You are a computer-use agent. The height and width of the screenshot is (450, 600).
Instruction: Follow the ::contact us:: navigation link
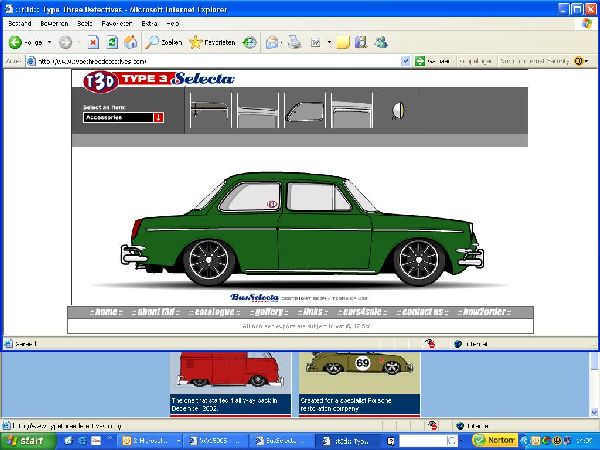click(423, 312)
